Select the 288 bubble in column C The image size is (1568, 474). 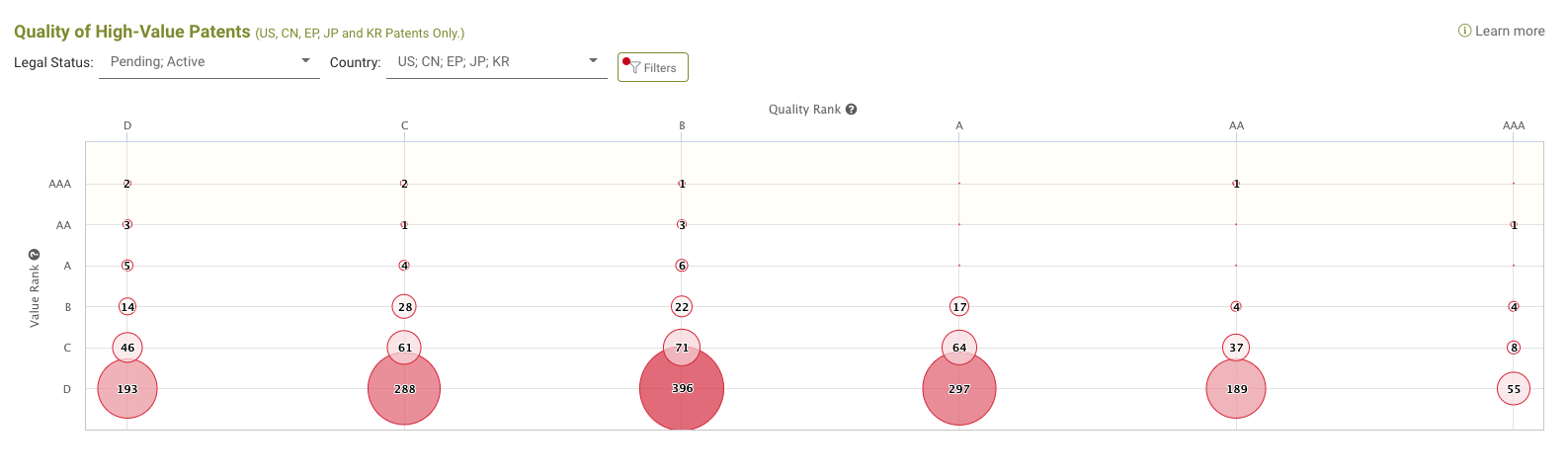click(x=404, y=389)
